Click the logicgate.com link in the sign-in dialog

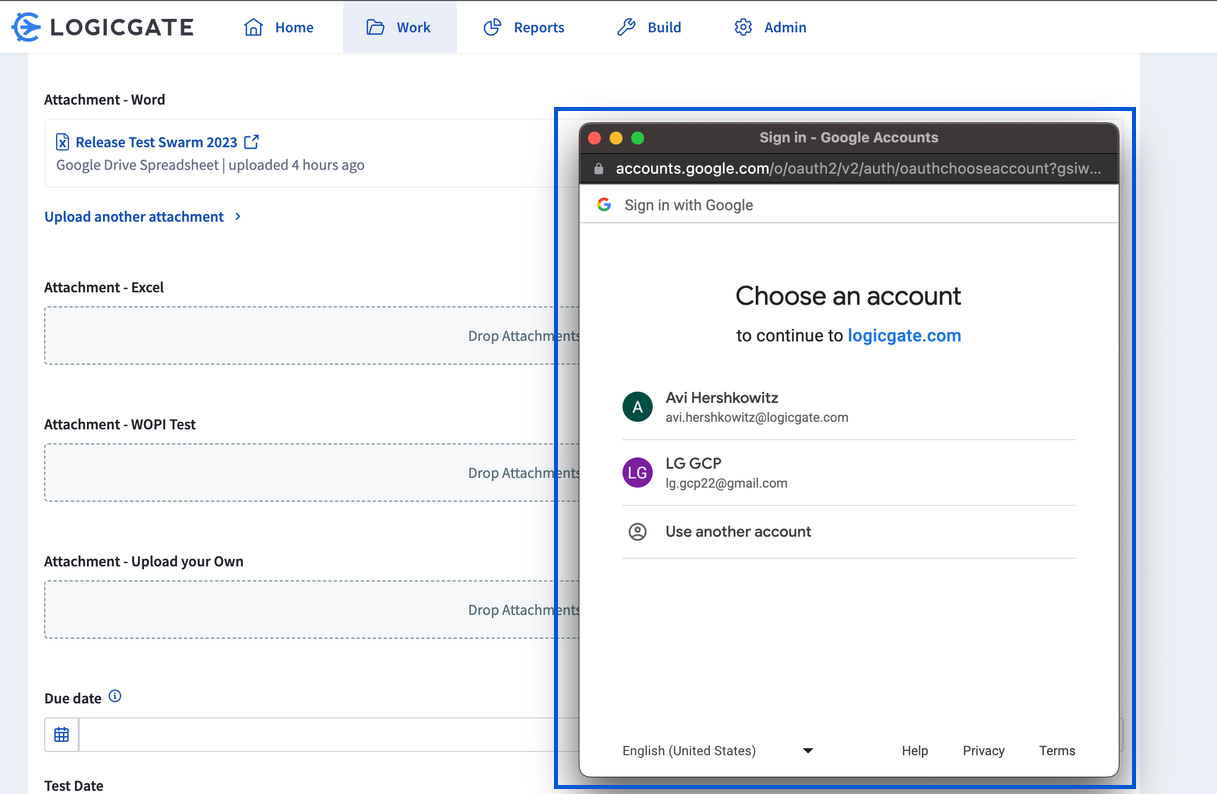click(904, 336)
